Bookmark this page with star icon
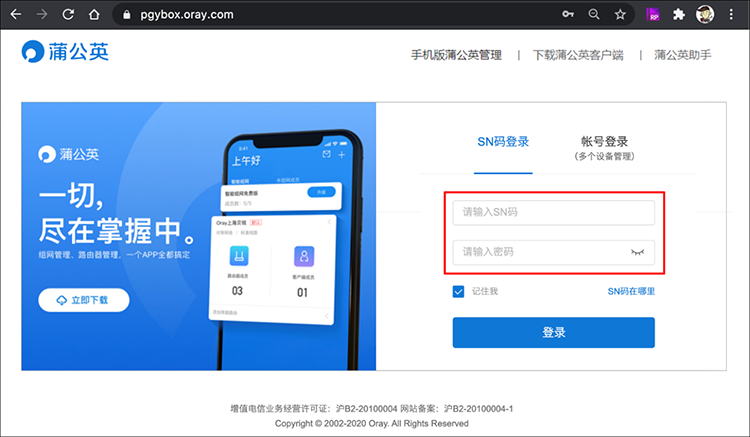This screenshot has width=750, height=437. coord(620,14)
